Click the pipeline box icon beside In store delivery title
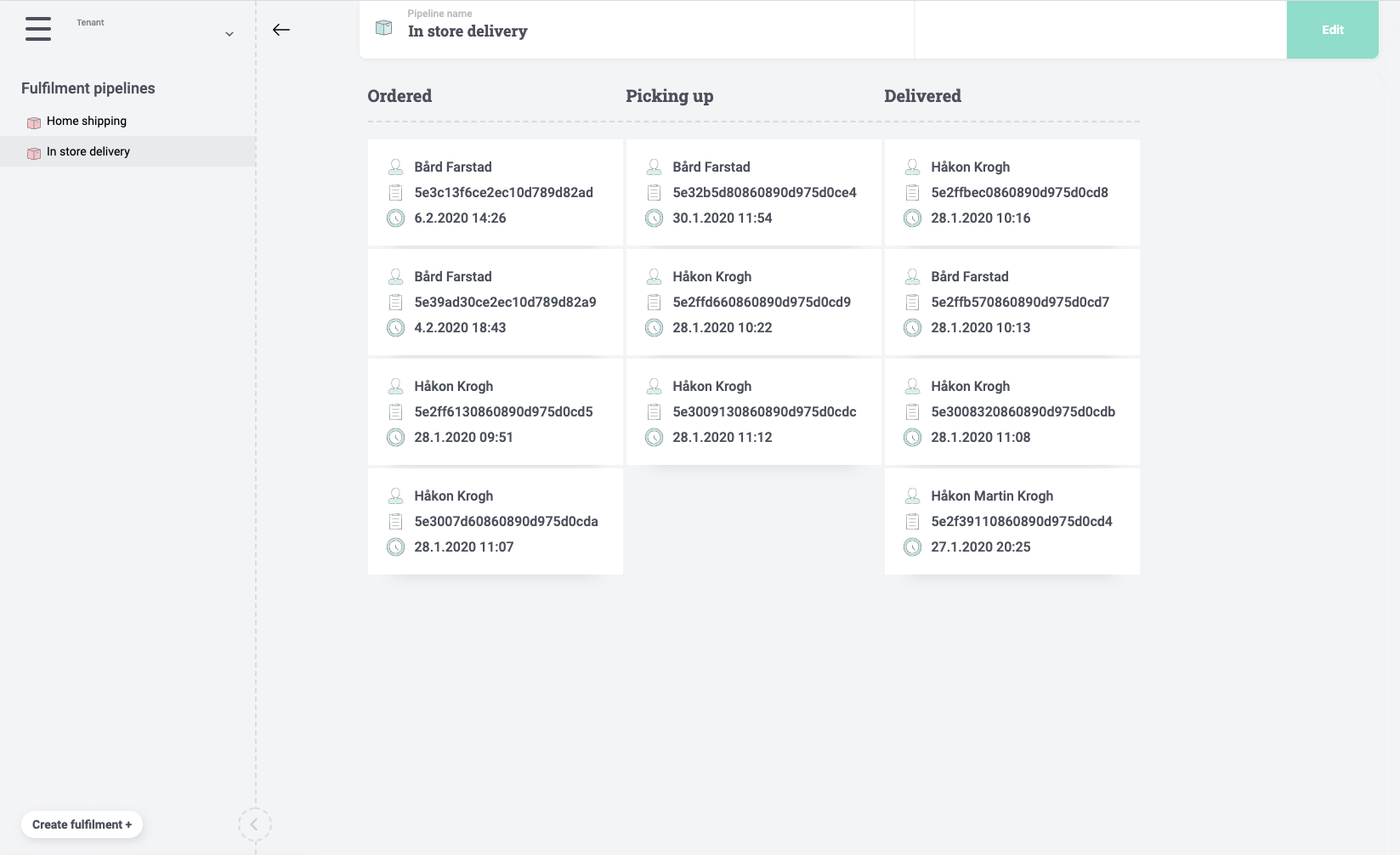This screenshot has height=855, width=1400. [384, 28]
